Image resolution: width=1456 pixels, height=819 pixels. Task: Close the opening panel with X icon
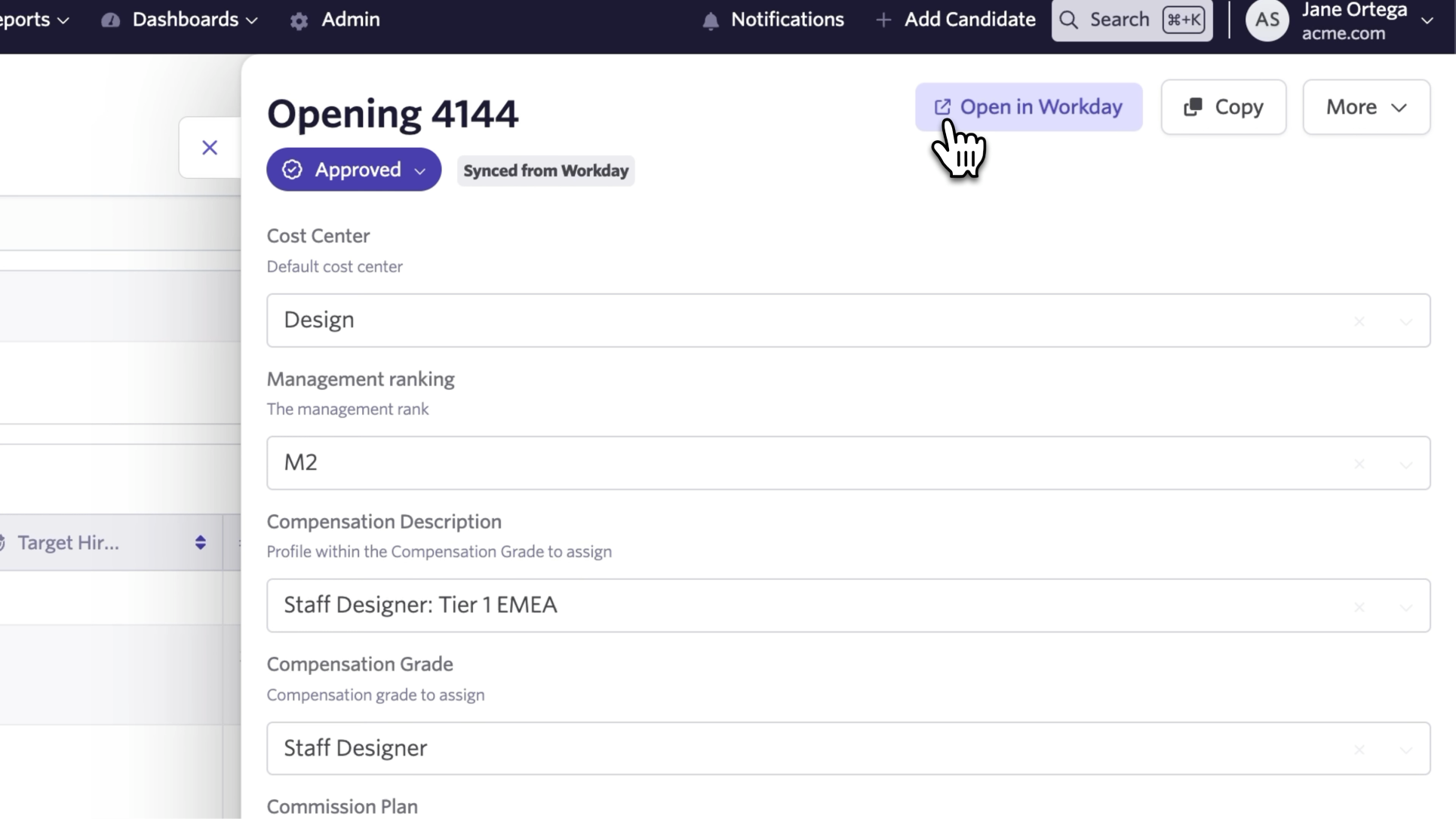pos(210,148)
